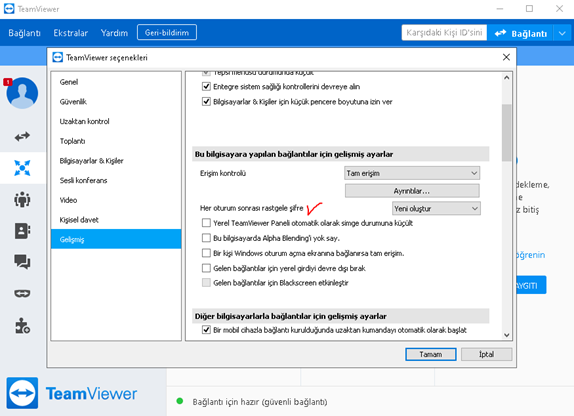Click TeamViewer icon in options dialog title
574x416 pixels.
click(58, 57)
